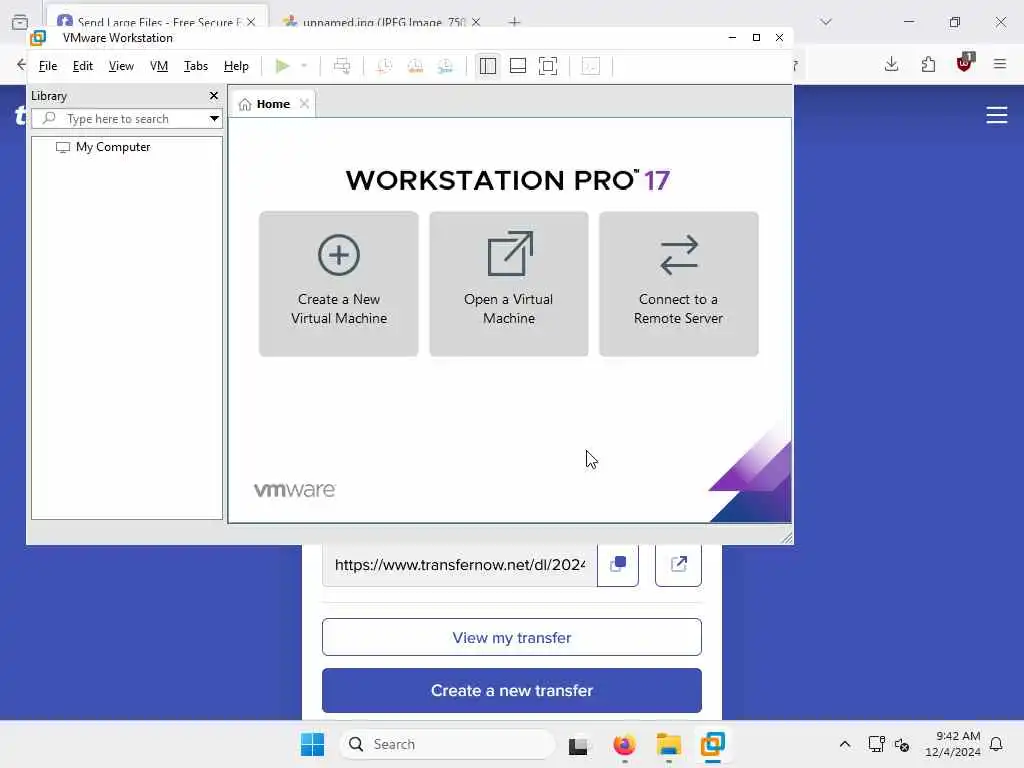Open the Firefox extensions icon

pos(928,64)
